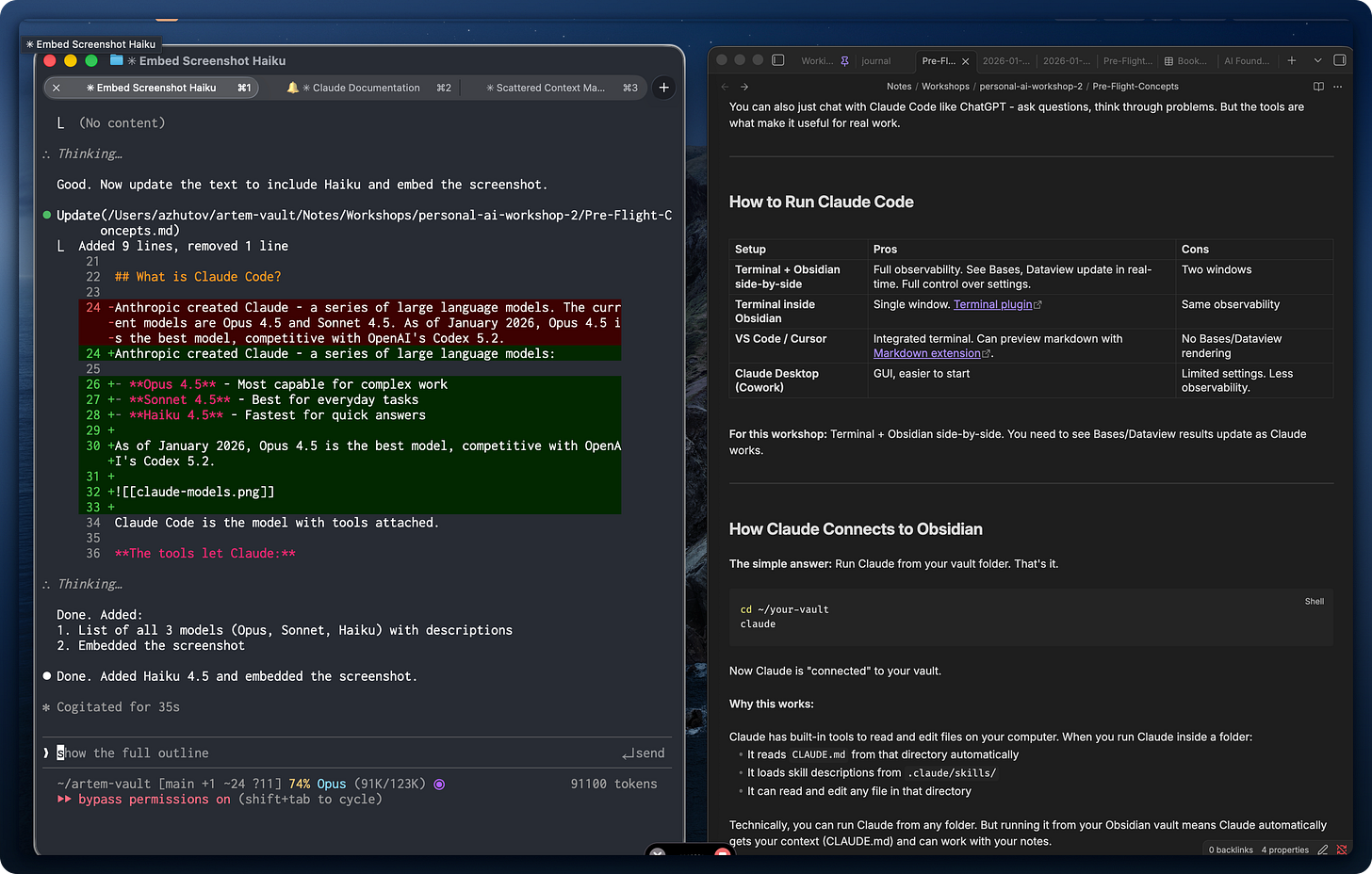Click the .claude/skills/ inline code text
The width and height of the screenshot is (1372, 874).
(x=952, y=773)
